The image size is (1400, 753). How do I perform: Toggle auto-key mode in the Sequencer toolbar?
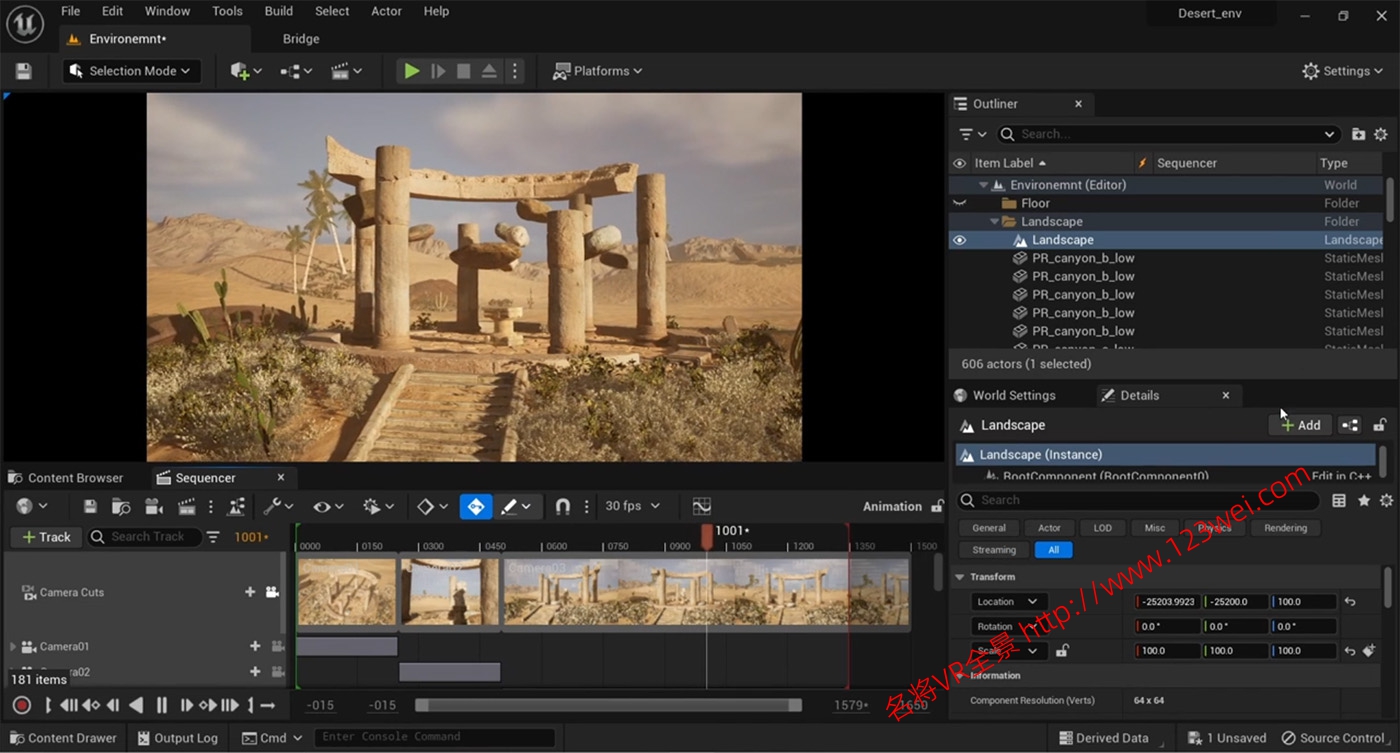coord(476,506)
